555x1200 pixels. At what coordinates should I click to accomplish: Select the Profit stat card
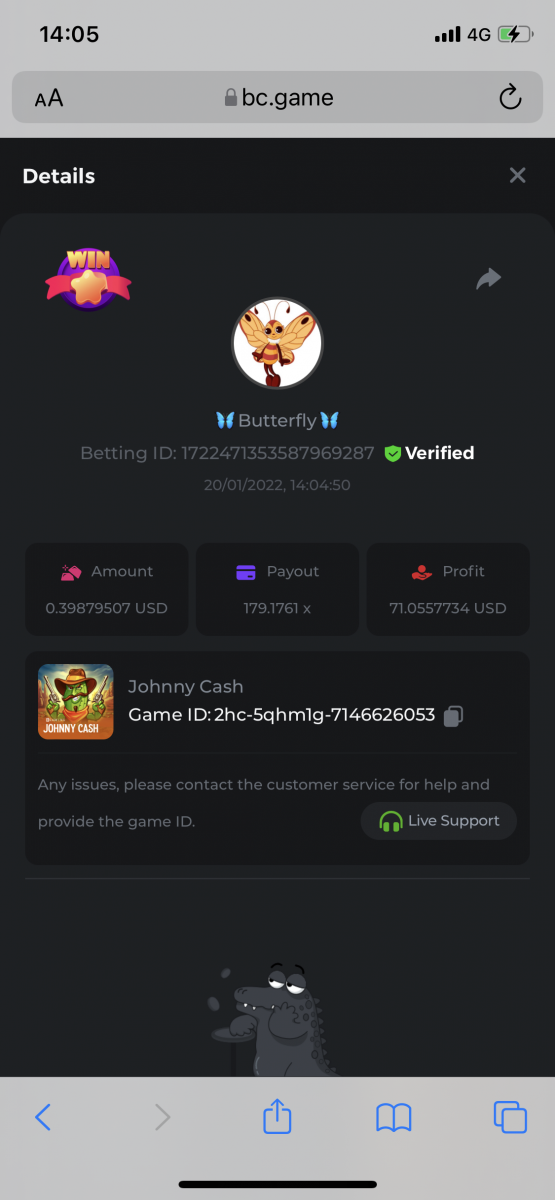point(448,589)
